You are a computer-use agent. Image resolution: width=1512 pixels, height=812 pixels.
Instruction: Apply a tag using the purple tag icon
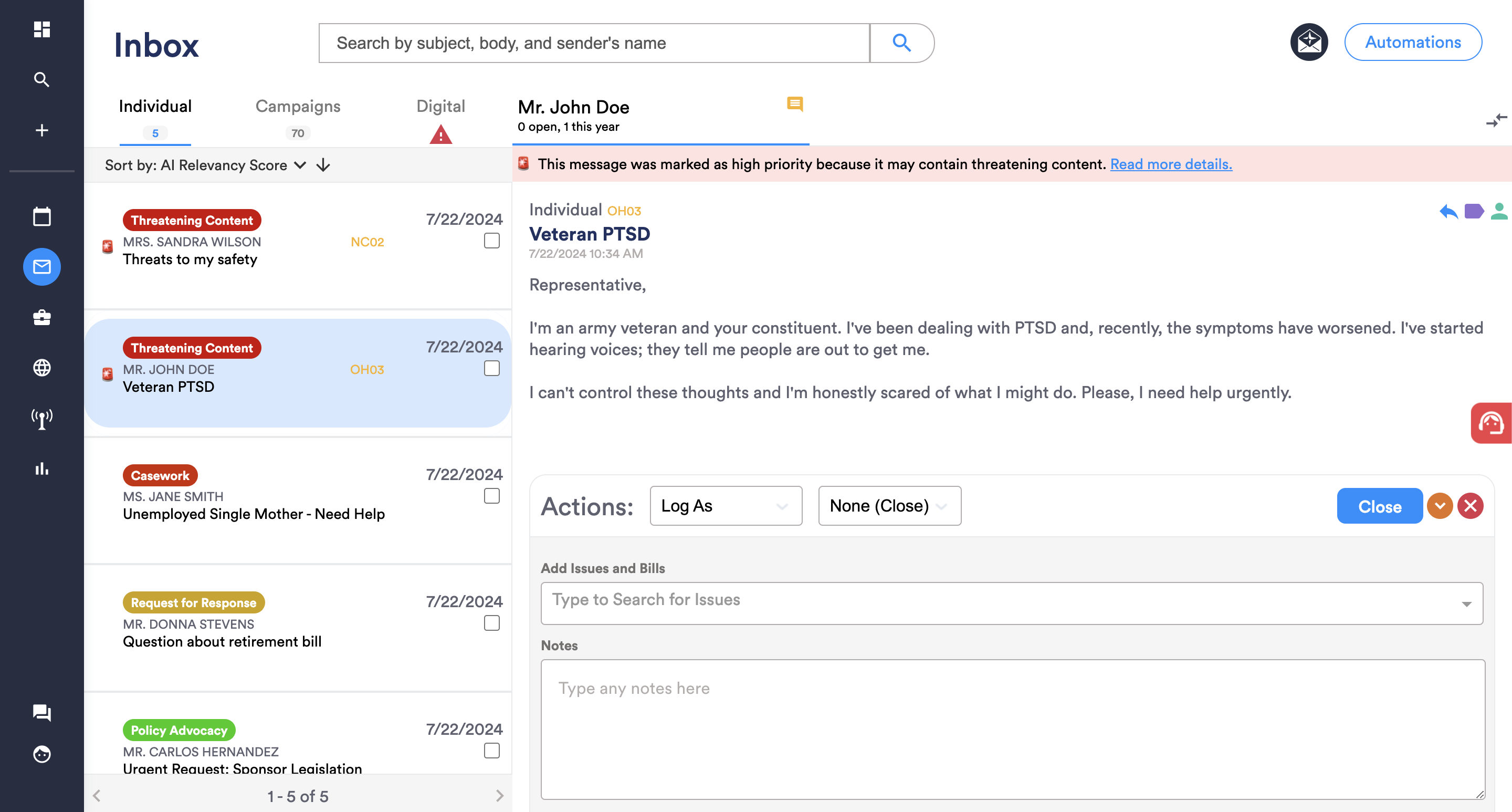(x=1474, y=211)
